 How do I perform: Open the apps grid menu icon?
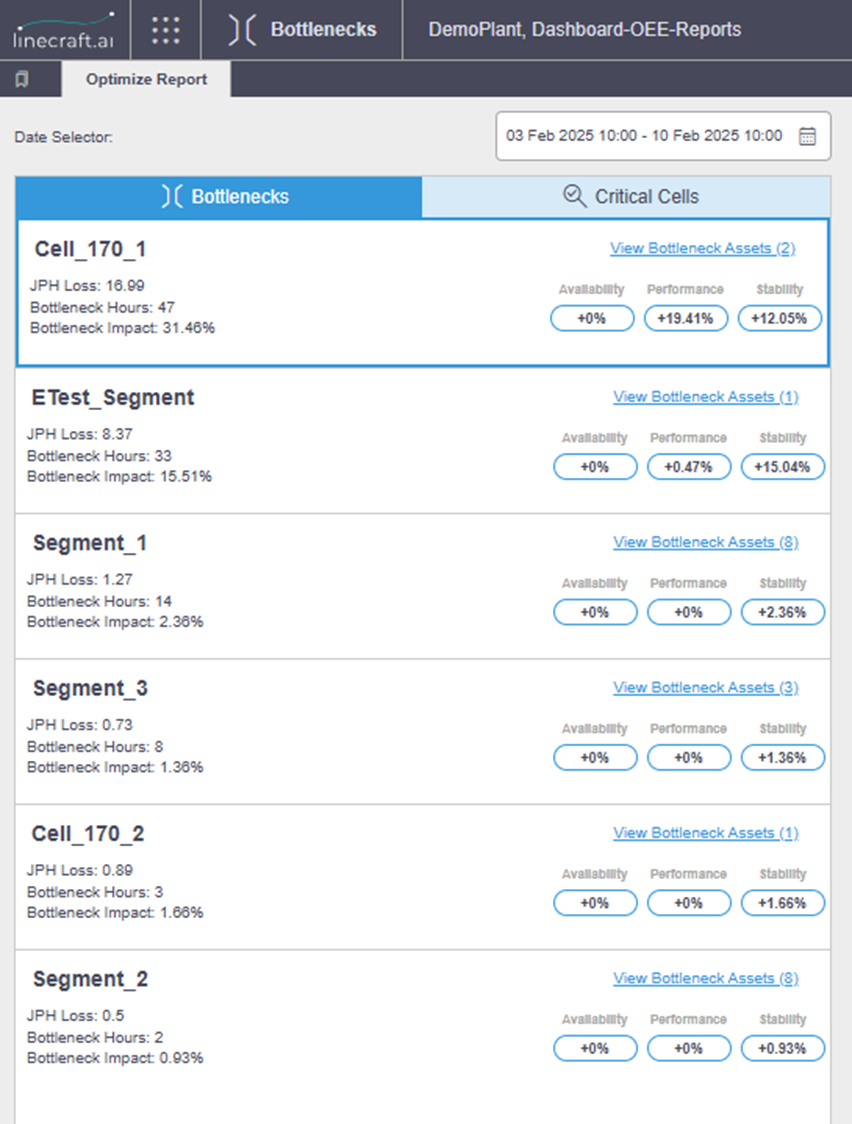click(166, 30)
